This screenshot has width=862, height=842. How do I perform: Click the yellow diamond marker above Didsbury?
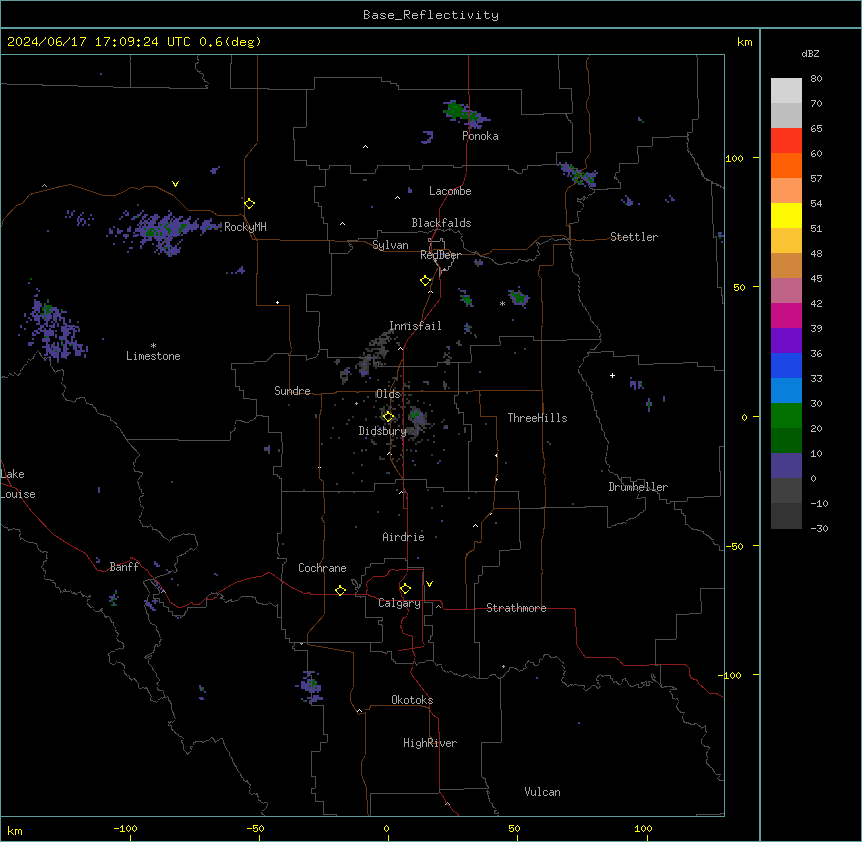click(x=388, y=417)
